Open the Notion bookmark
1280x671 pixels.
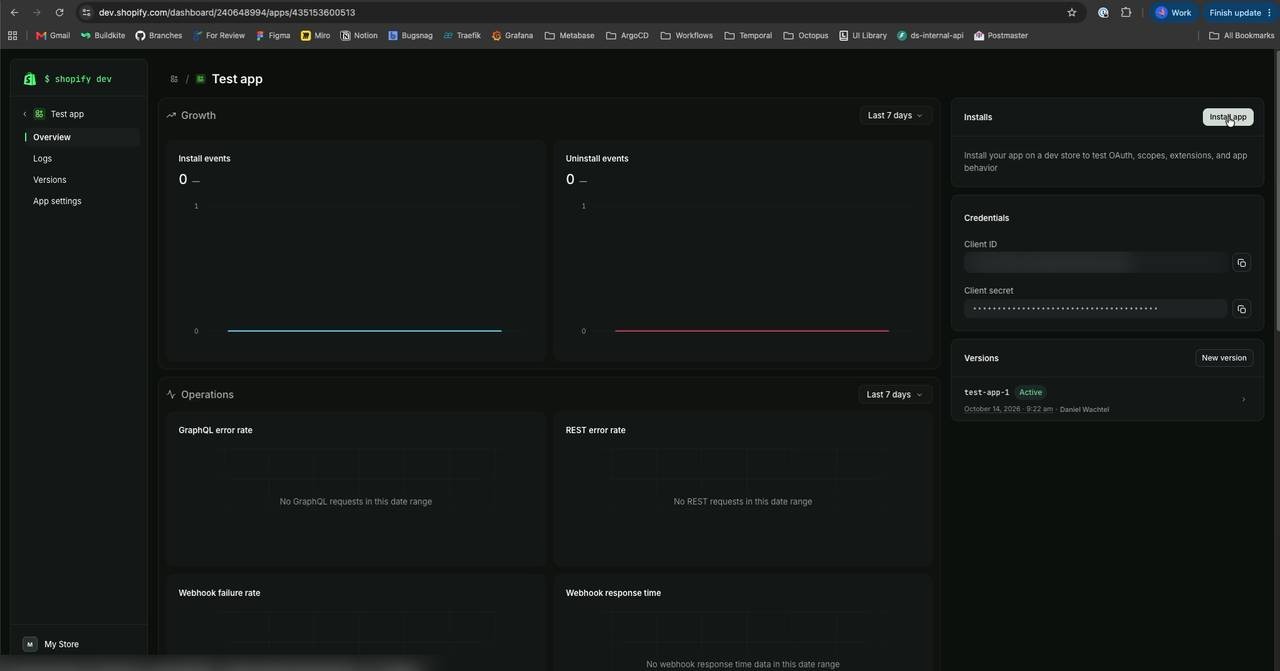[359, 36]
